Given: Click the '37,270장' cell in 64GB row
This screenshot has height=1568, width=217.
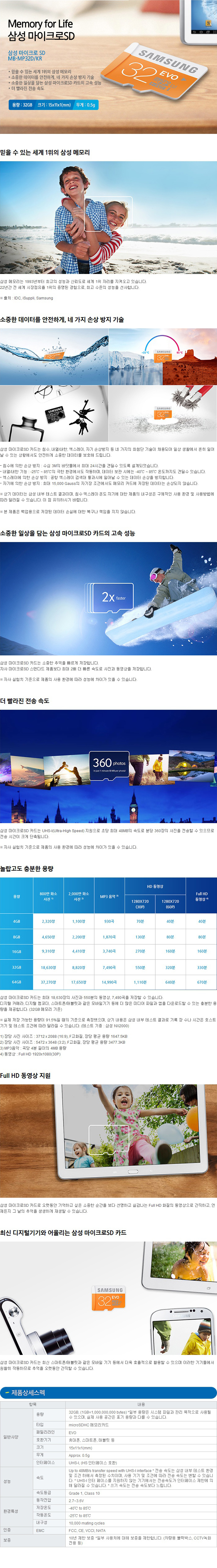Looking at the screenshot, I should (x=49, y=982).
